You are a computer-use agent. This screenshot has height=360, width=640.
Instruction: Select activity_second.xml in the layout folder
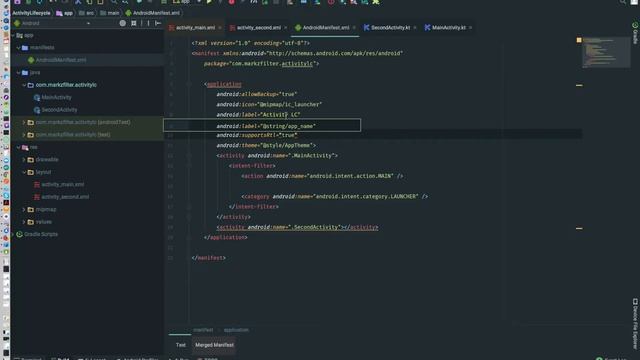point(65,197)
